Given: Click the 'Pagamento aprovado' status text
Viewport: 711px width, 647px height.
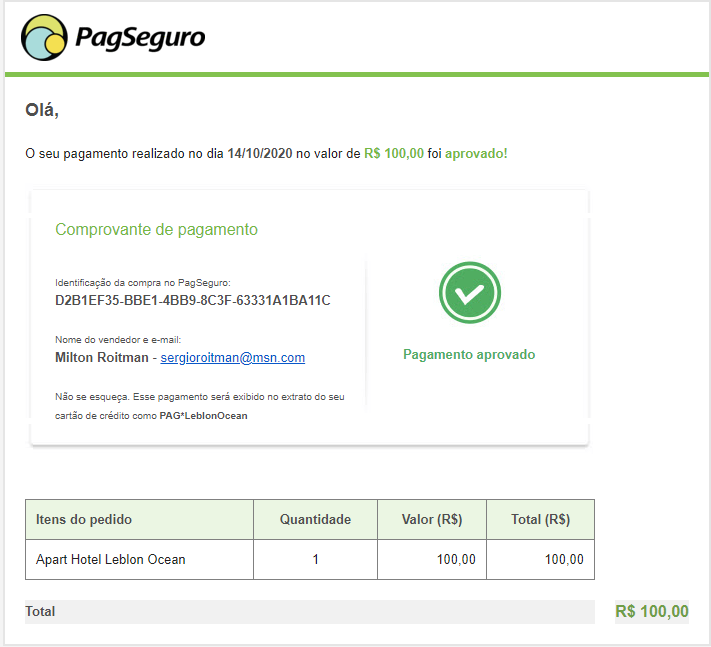Looking at the screenshot, I should (469, 355).
